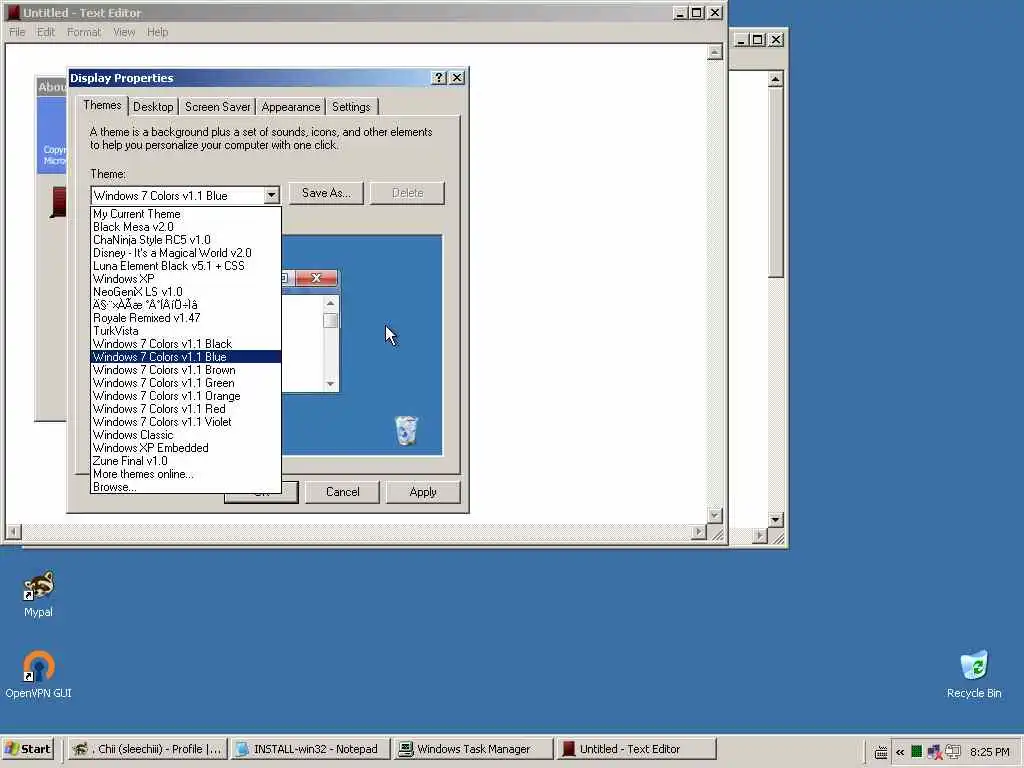1024x768 pixels.
Task: Click Text Editor vertical scrollbar up arrow
Action: click(715, 52)
